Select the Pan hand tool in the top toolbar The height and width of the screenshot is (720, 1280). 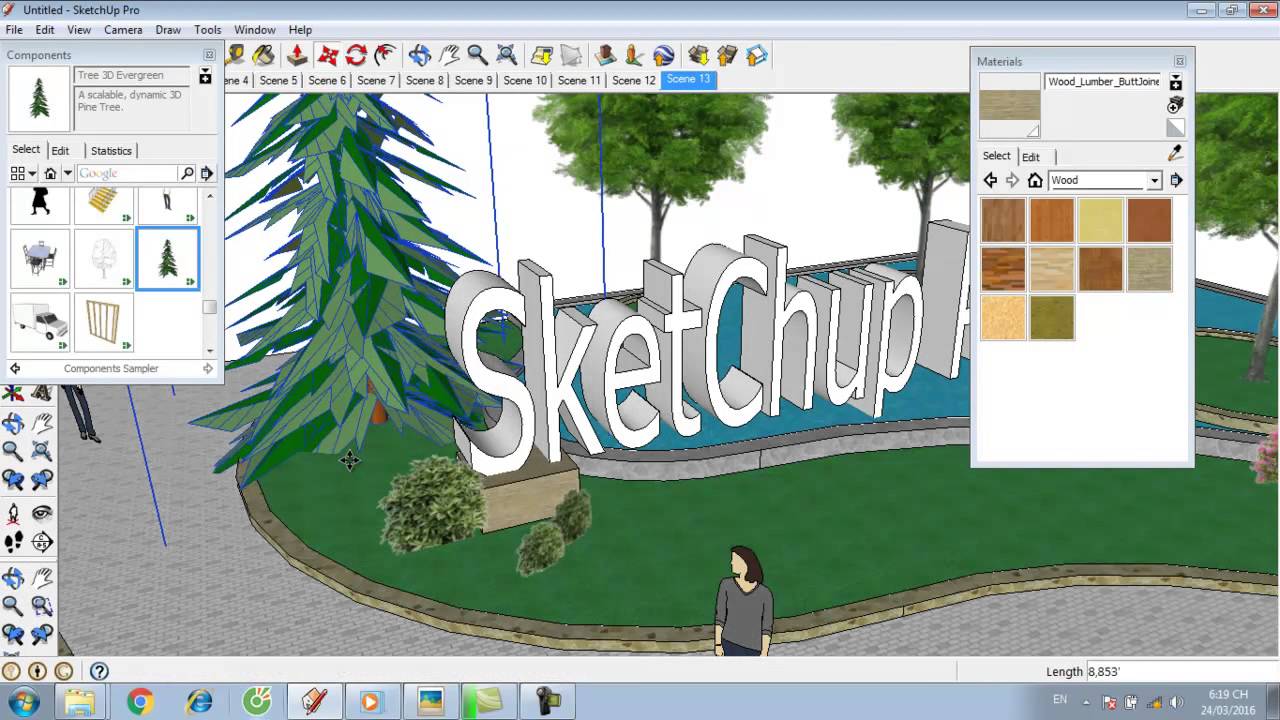449,55
